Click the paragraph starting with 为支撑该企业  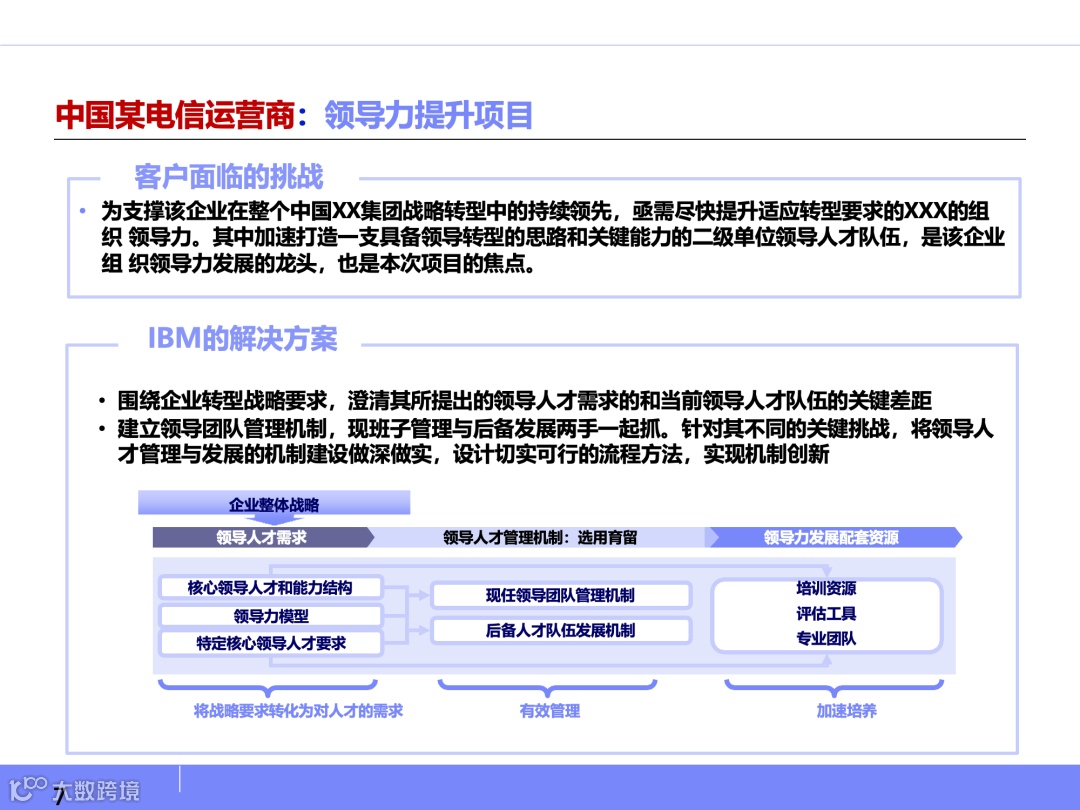point(552,237)
